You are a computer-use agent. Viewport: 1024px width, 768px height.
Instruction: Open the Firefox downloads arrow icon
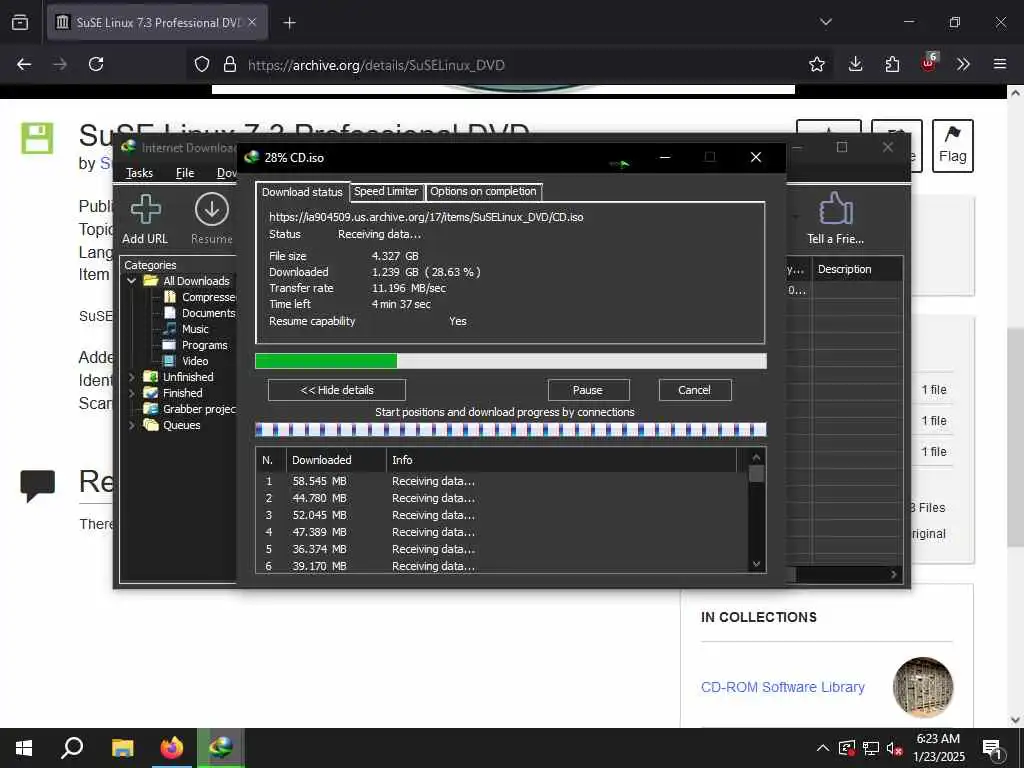point(855,64)
